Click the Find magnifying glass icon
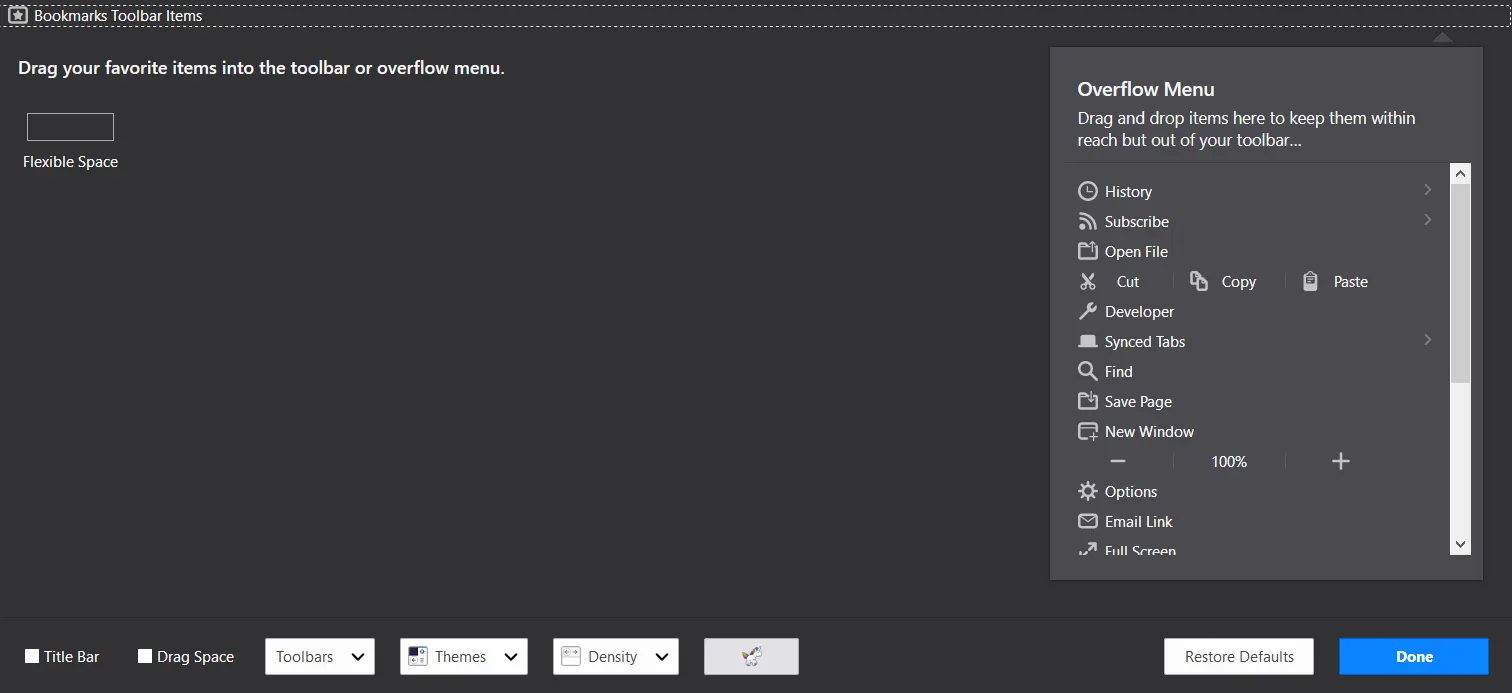 [1087, 371]
